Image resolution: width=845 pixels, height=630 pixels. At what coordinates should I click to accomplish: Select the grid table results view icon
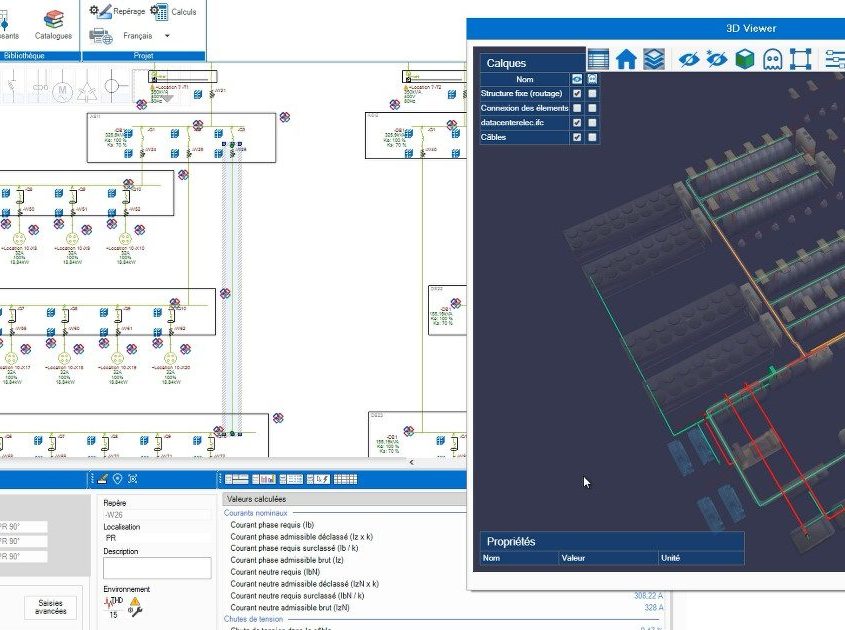click(x=345, y=479)
